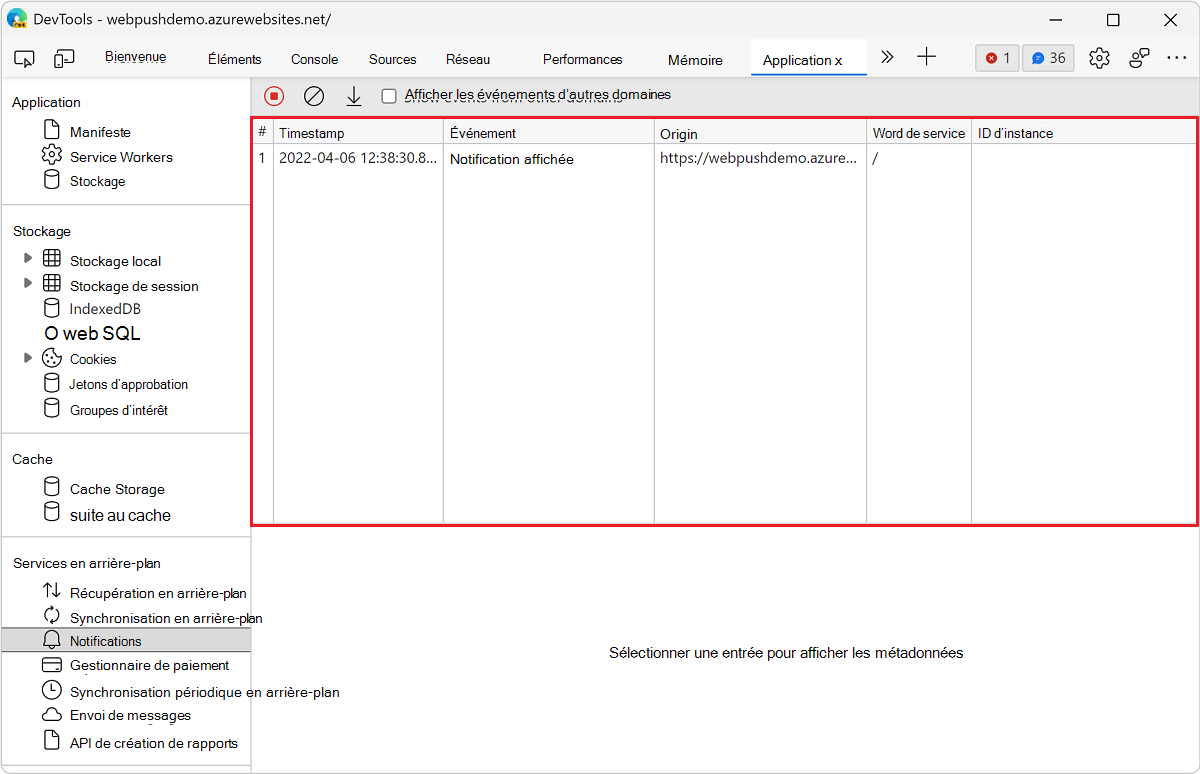Open the hidden tabs chevron menu
This screenshot has height=774, width=1200.
[x=886, y=58]
